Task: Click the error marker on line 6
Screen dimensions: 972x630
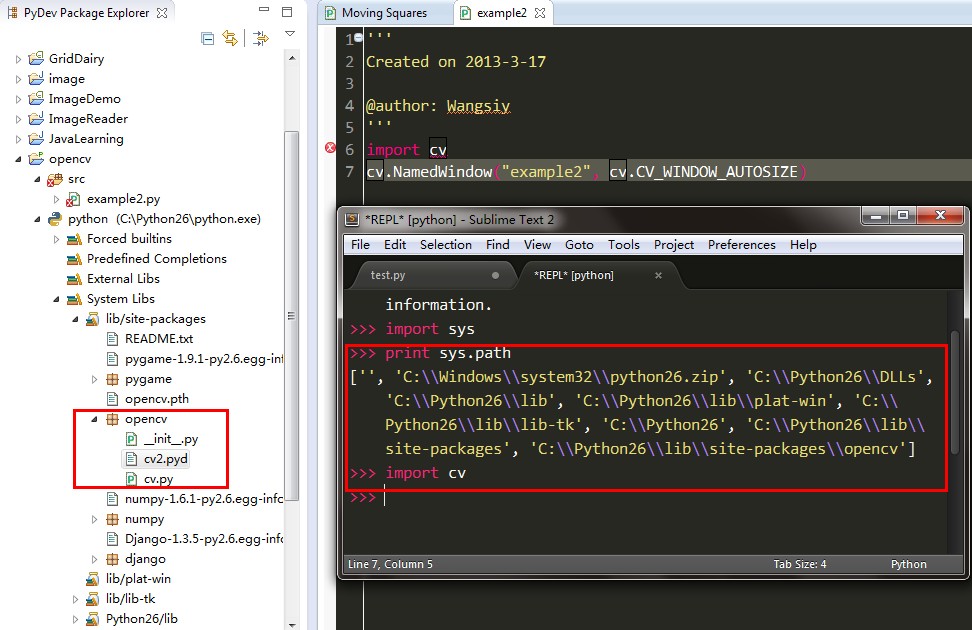Action: (330, 146)
